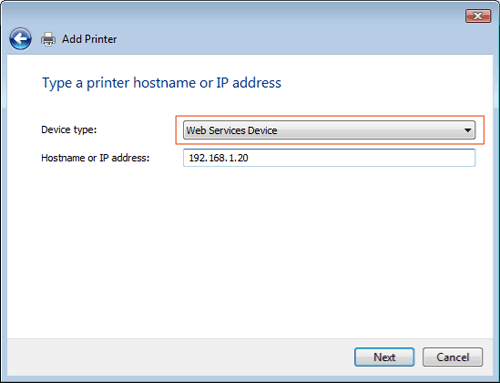This screenshot has height=383, width=500.
Task: Close the Add Printer dialog with X
Action: click(478, 16)
